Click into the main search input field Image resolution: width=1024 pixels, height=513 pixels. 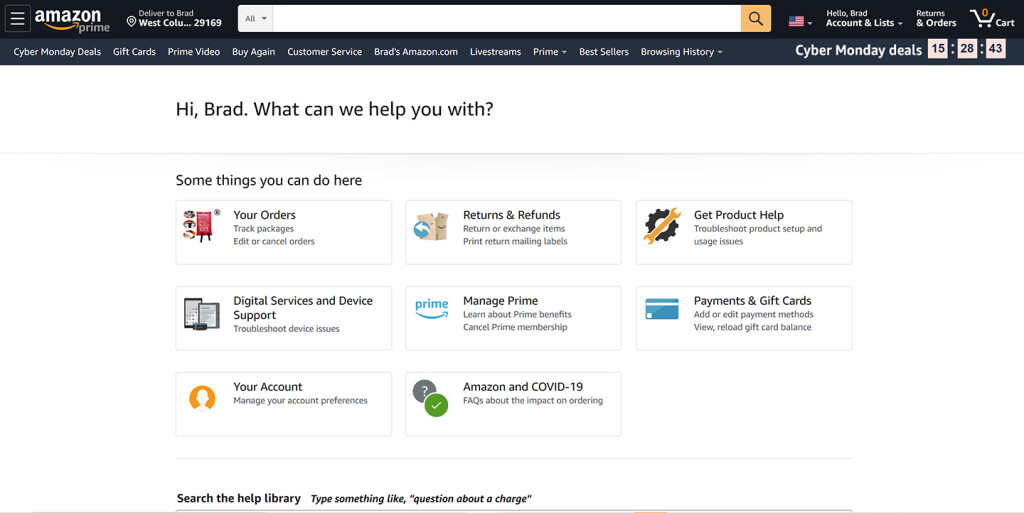[507, 19]
